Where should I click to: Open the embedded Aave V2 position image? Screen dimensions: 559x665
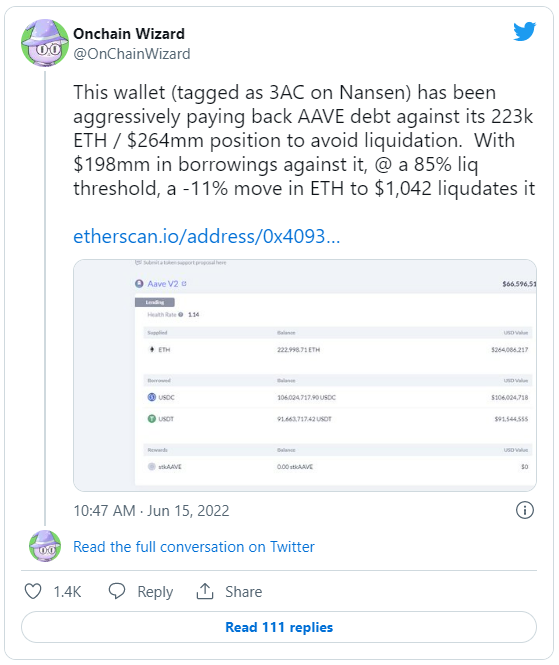tap(305, 375)
